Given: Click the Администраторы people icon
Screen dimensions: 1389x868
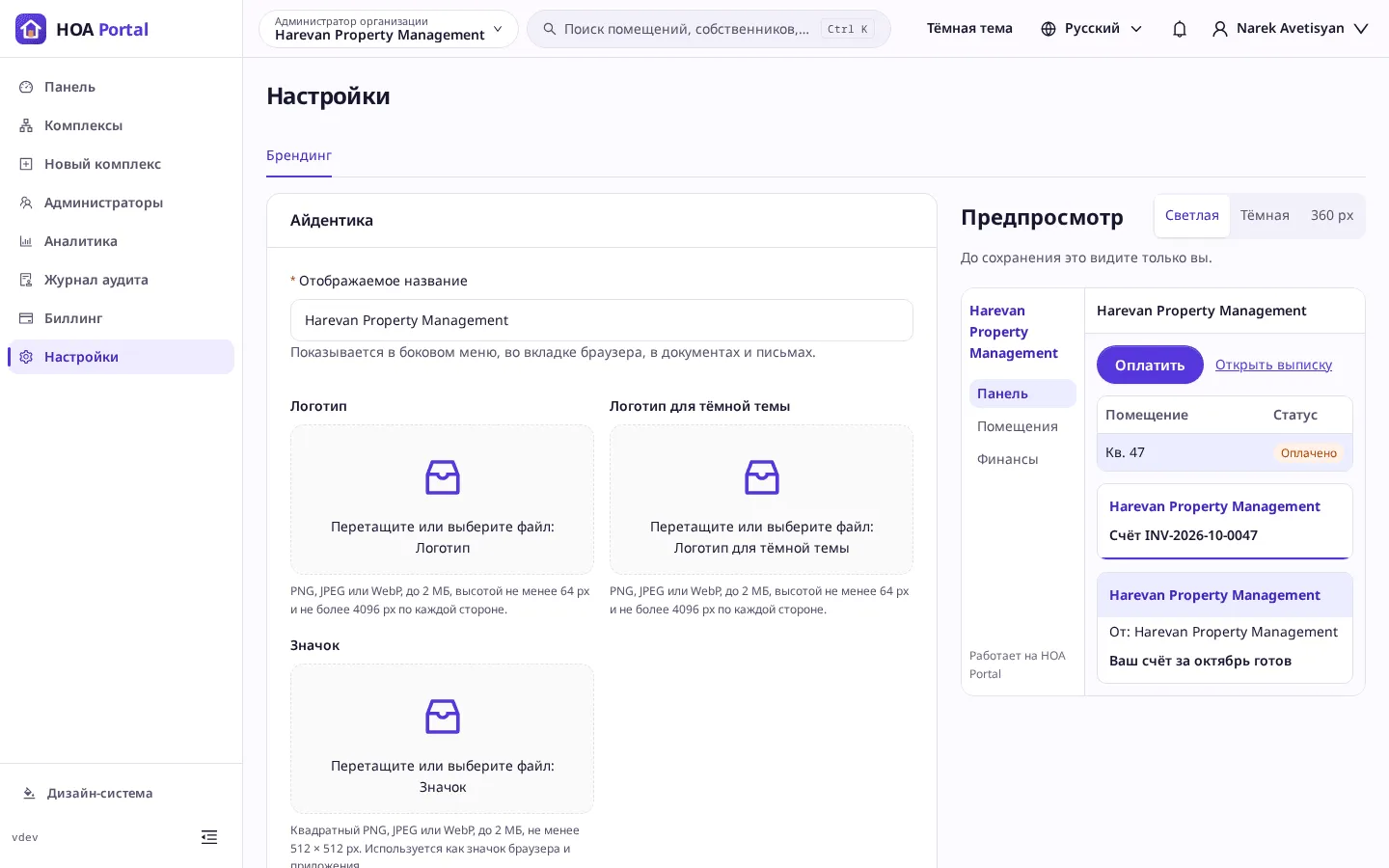Looking at the screenshot, I should pos(26,203).
